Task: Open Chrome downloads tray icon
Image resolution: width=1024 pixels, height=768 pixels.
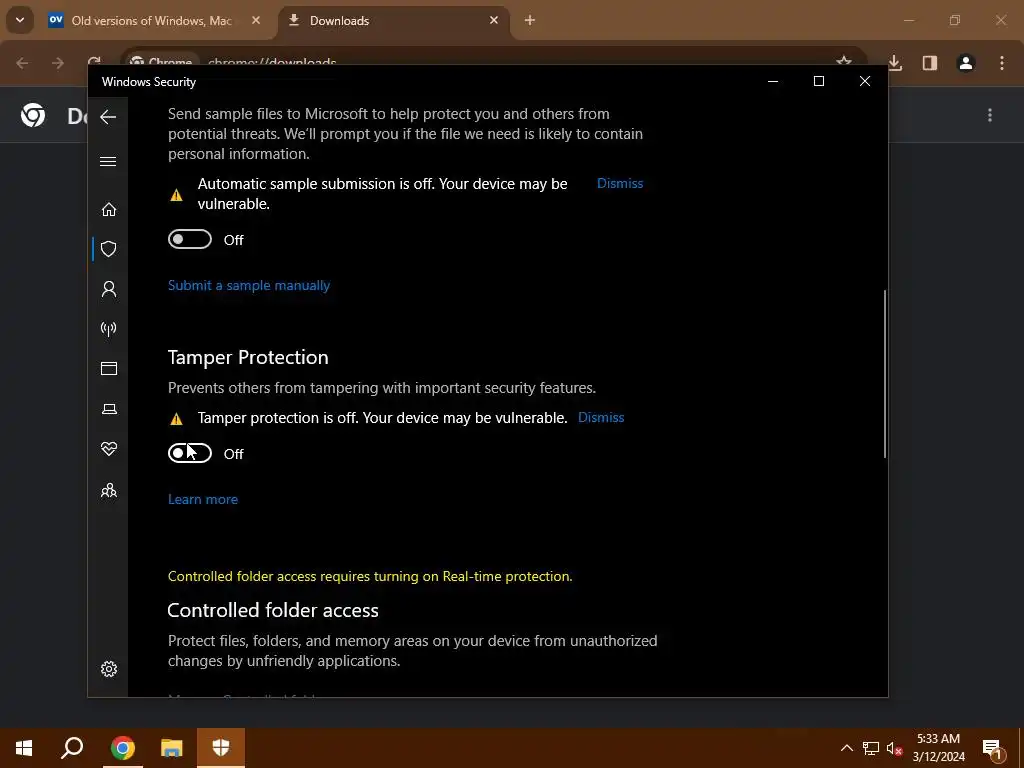Action: (895, 63)
